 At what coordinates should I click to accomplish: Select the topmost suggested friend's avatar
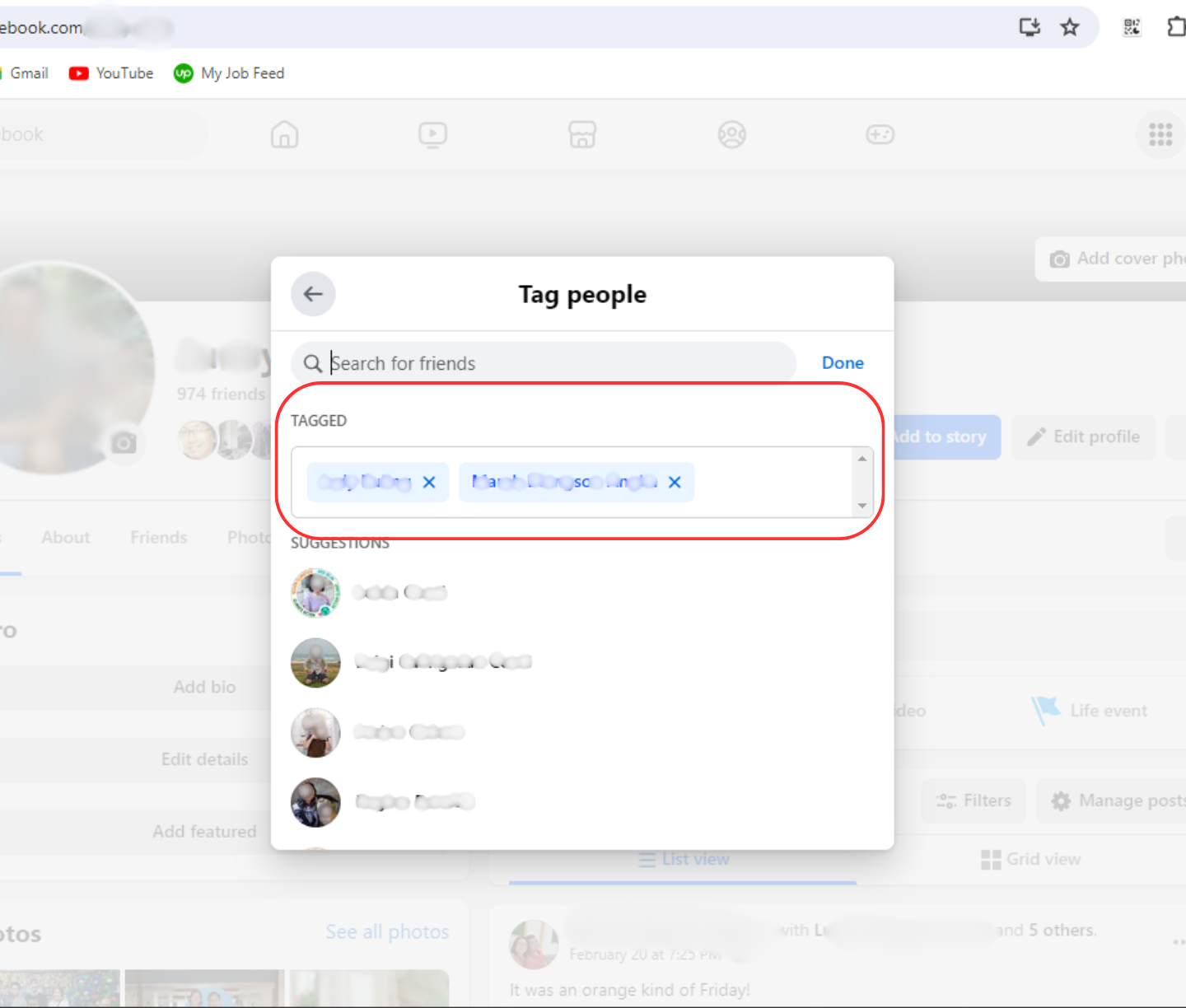pos(315,593)
